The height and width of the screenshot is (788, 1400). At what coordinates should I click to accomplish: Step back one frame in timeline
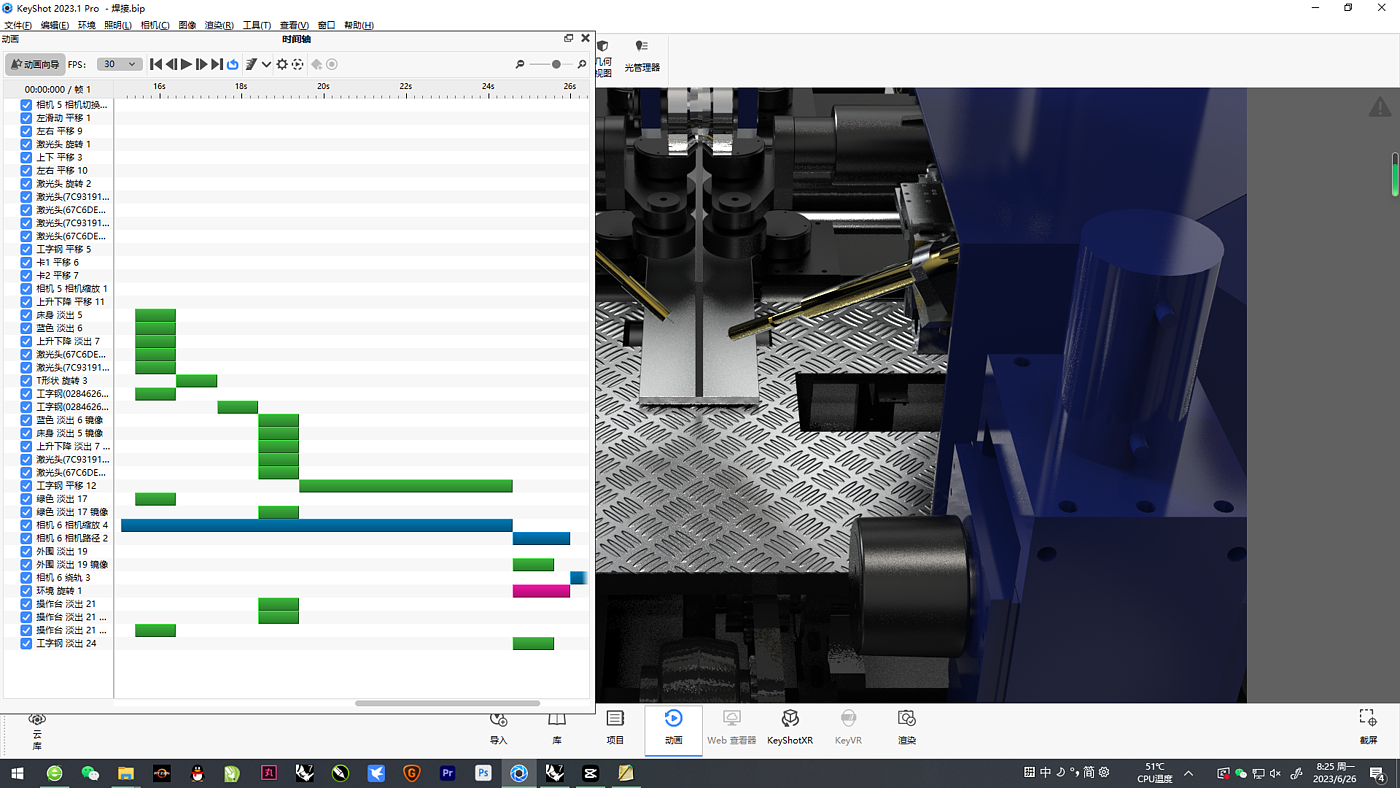point(171,64)
